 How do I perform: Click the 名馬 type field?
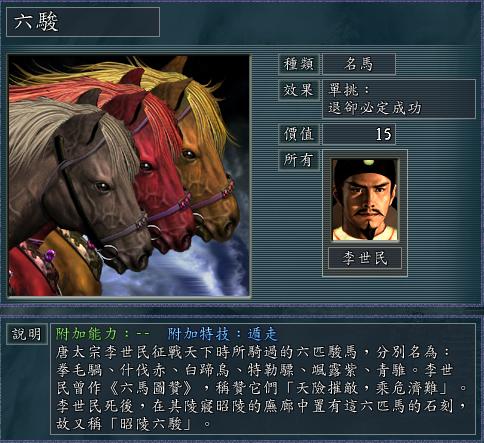[359, 64]
